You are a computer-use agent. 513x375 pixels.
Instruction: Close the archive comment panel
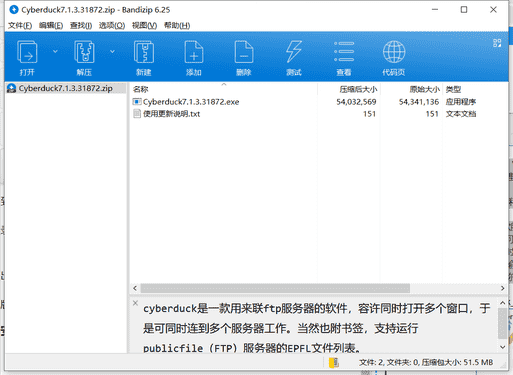tap(135, 303)
